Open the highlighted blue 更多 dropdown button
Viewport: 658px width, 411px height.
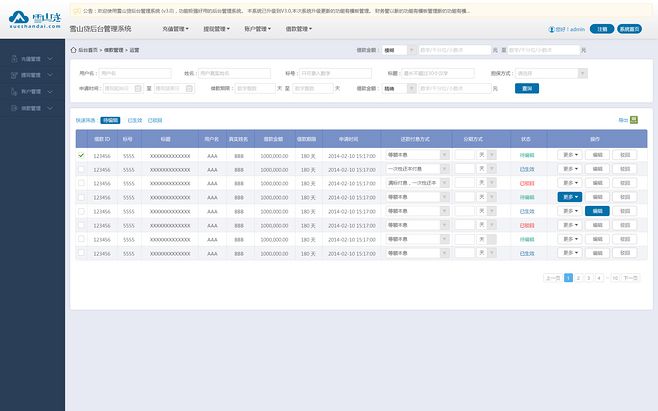point(569,197)
